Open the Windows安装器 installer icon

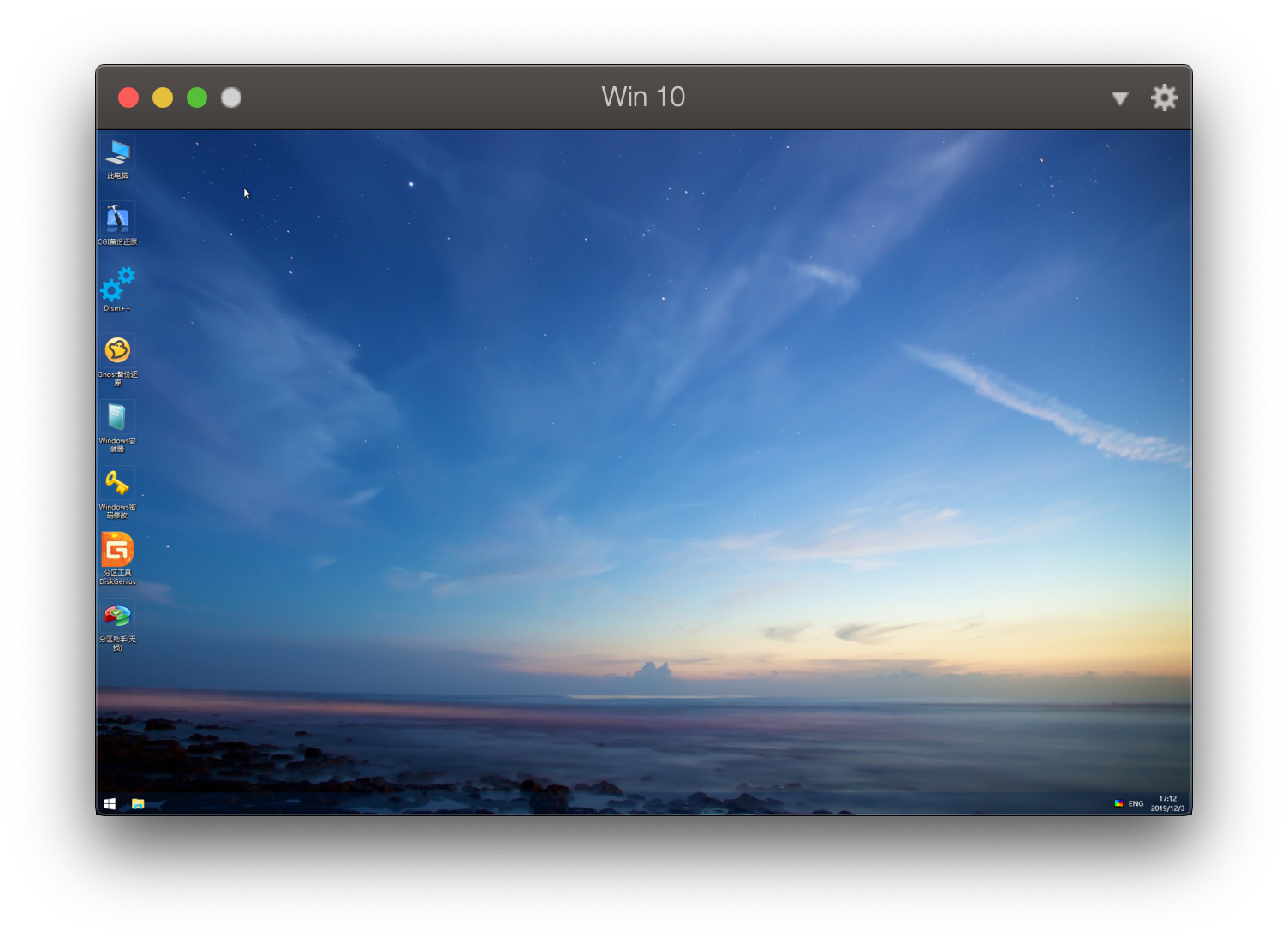[117, 418]
